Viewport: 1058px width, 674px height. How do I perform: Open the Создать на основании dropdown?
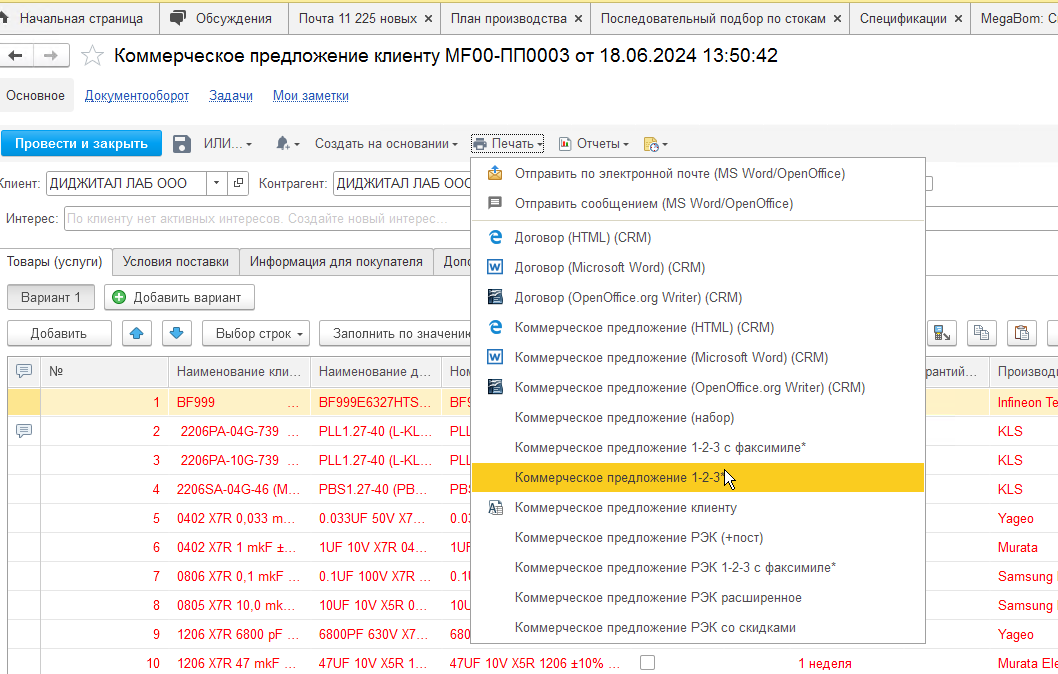click(x=386, y=144)
